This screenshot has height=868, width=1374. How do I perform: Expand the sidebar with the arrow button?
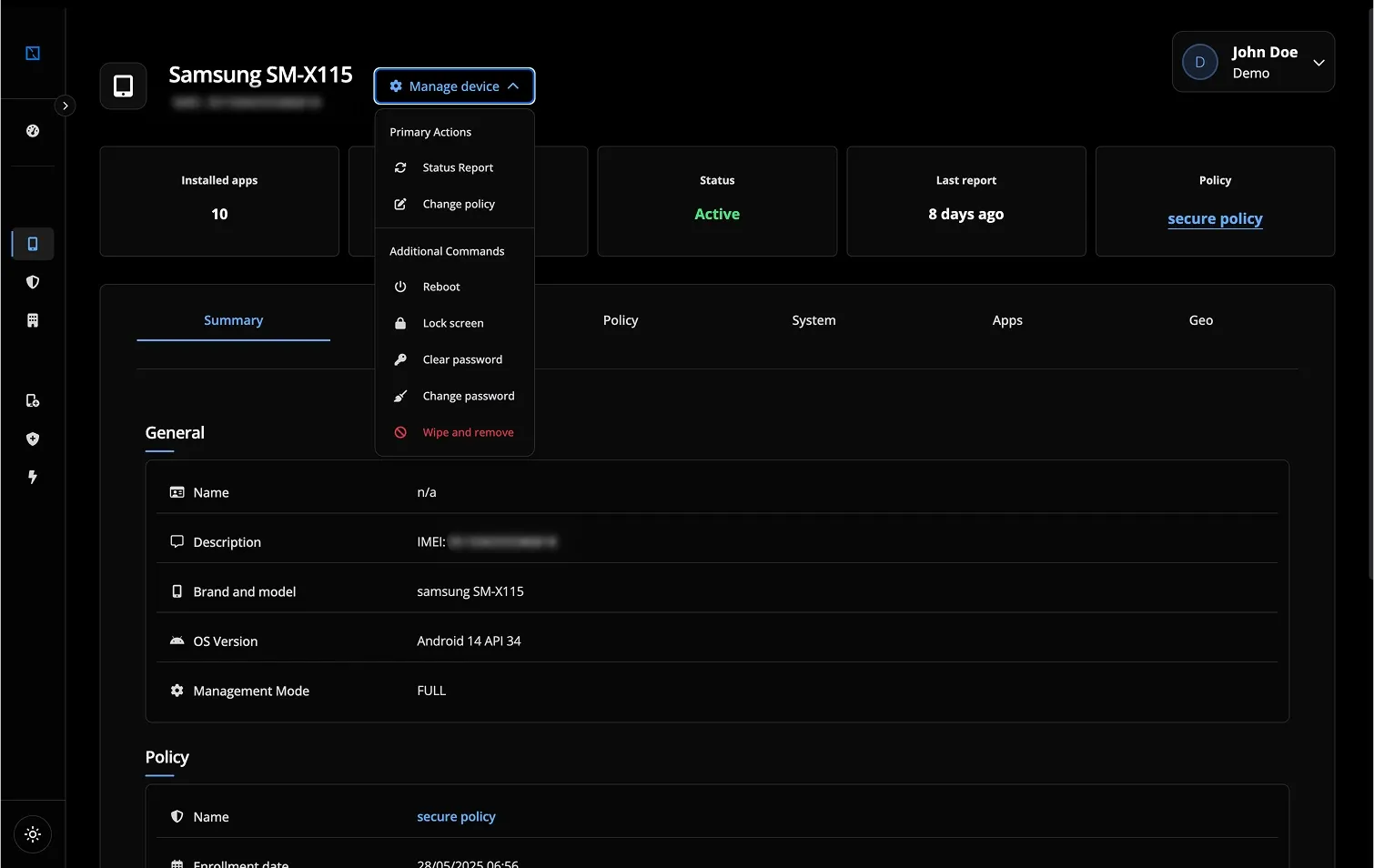pos(65,106)
